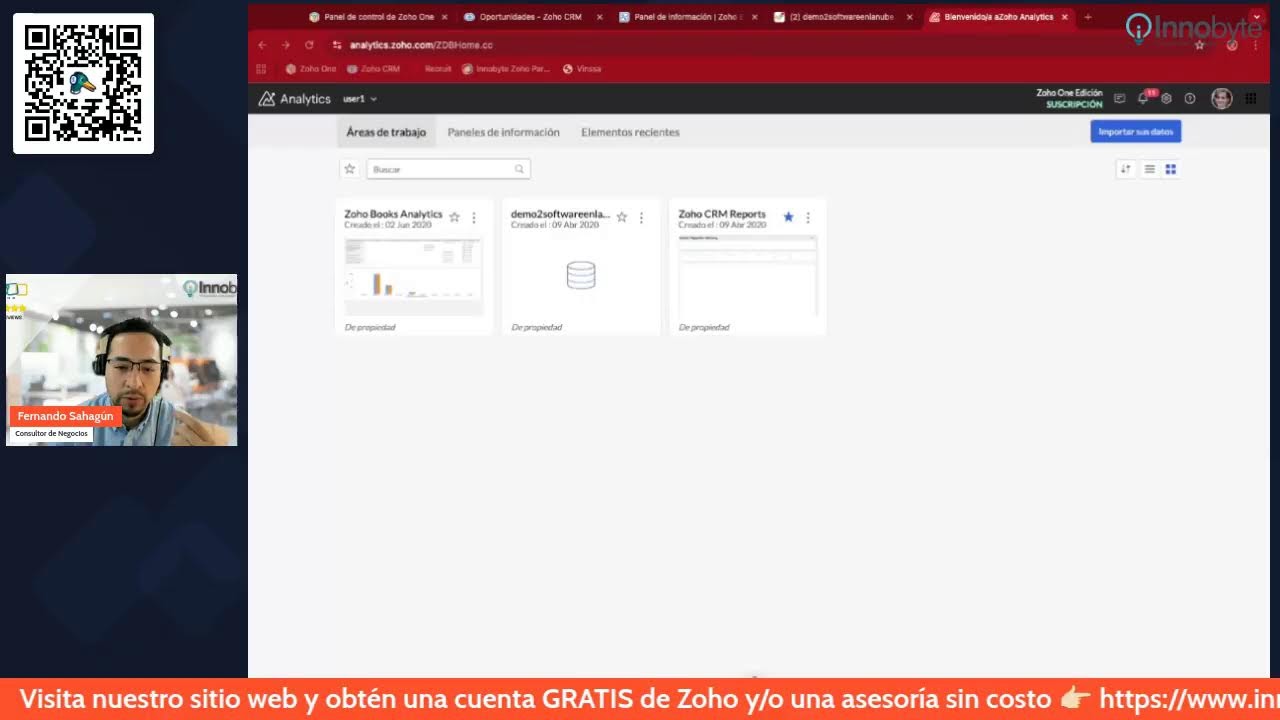Screen dimensions: 1280x720
Task: Switch to Panel de información browser tab
Action: coord(688,17)
